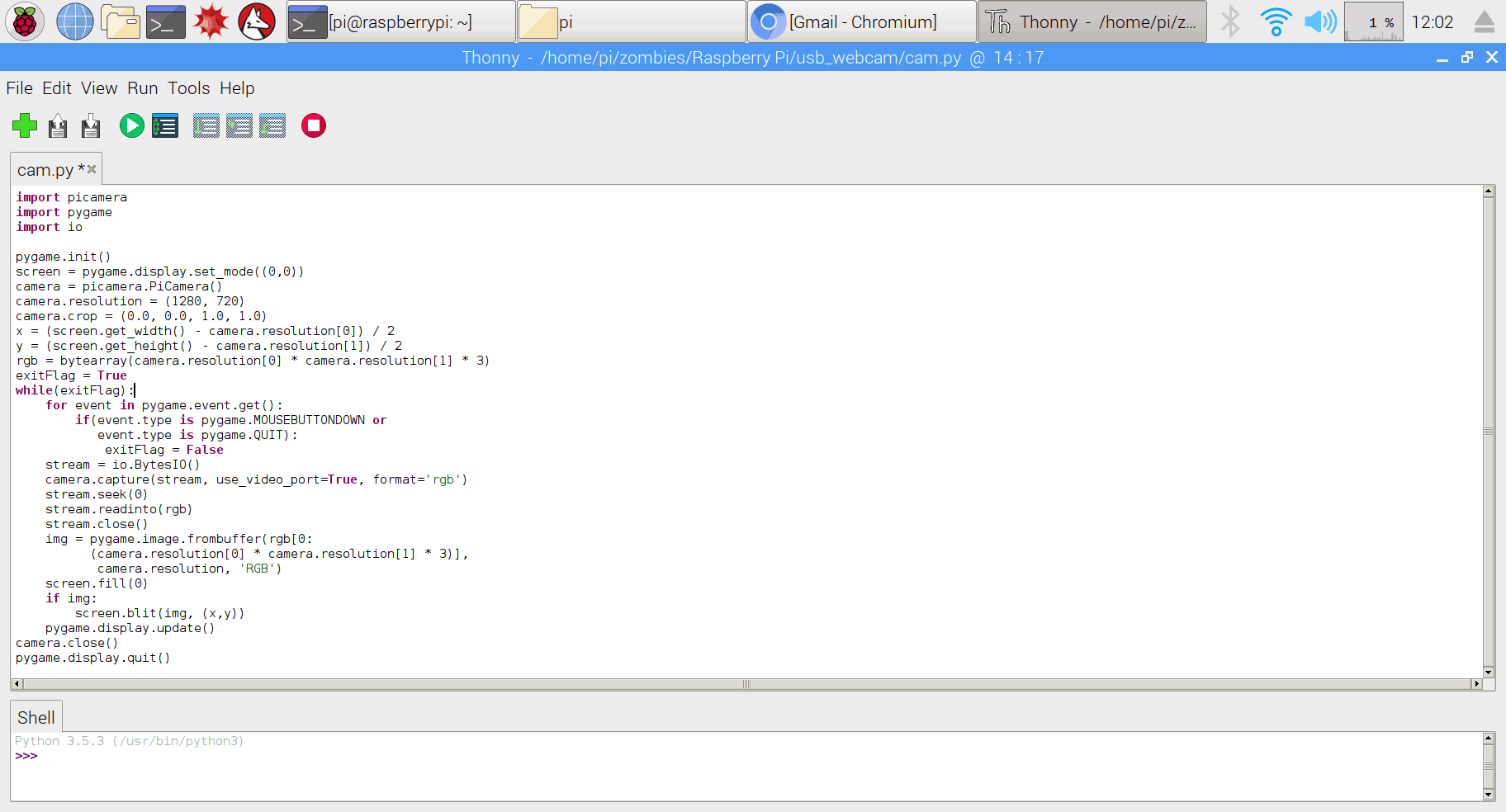Click the editor vertical scrollbar down arrow
The height and width of the screenshot is (812, 1506).
1489,672
